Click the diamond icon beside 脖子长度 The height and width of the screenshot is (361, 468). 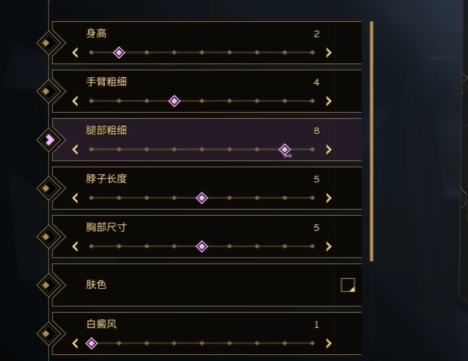[x=48, y=188]
